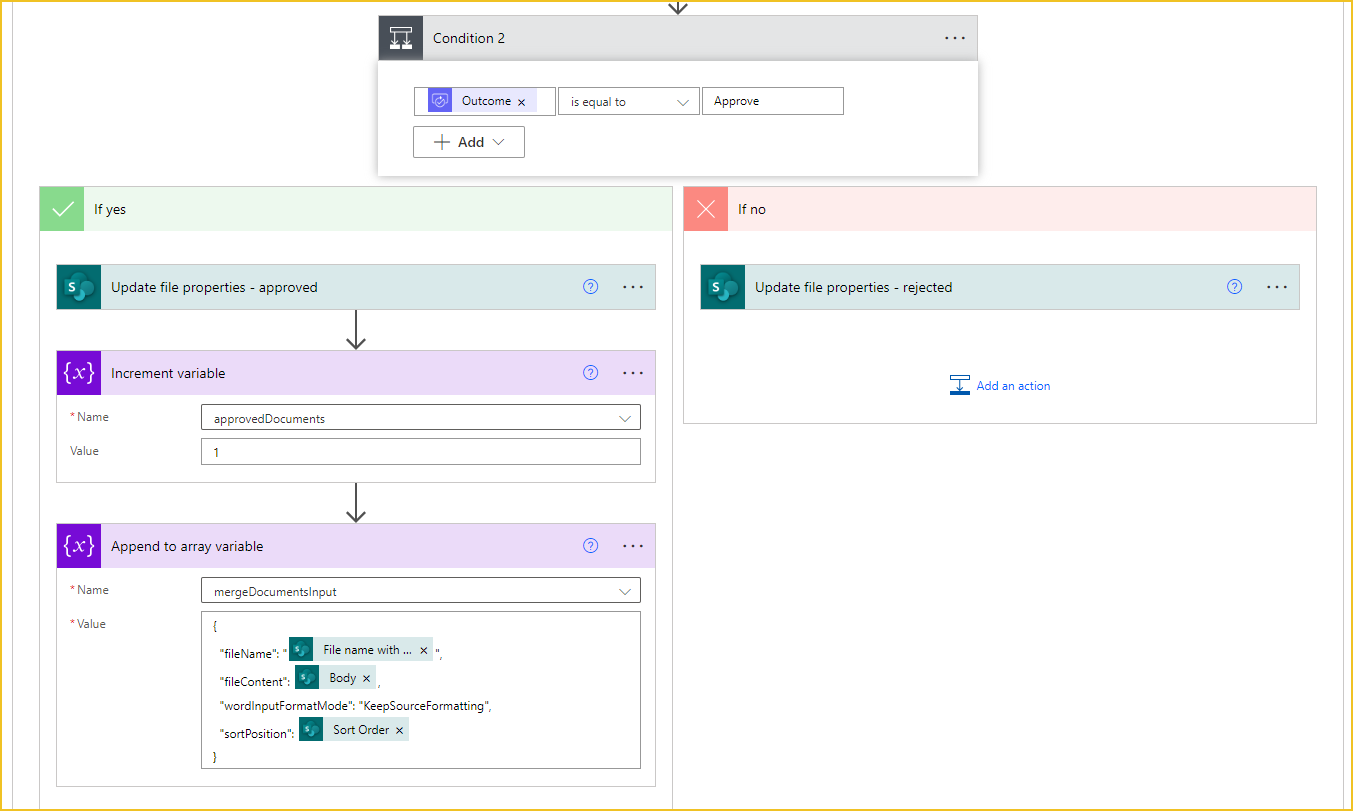The width and height of the screenshot is (1353, 811).
Task: Click SharePoint icon of approved update action
Action: [x=79, y=287]
